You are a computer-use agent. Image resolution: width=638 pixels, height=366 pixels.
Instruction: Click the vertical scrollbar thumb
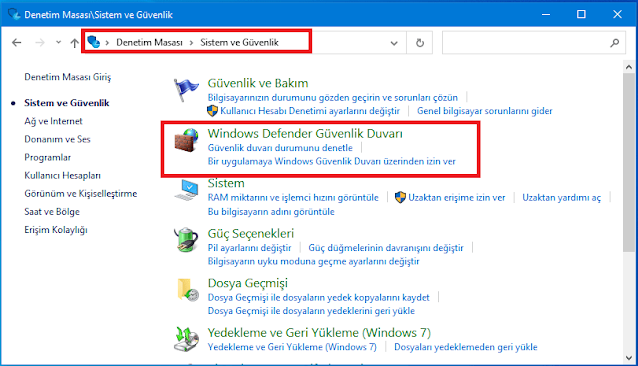tap(629, 163)
